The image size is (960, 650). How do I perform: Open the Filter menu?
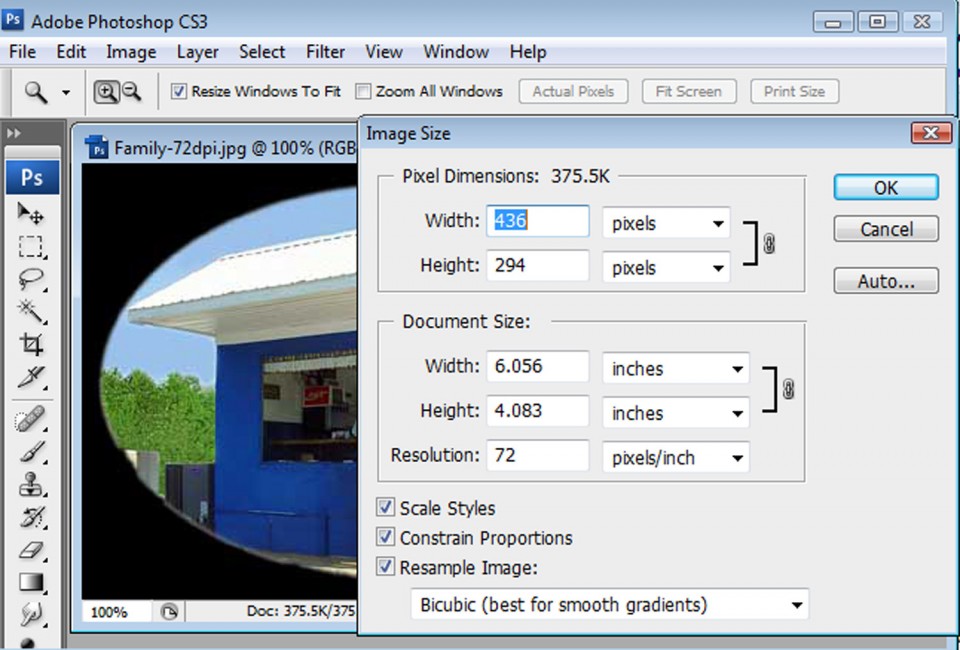coord(325,51)
